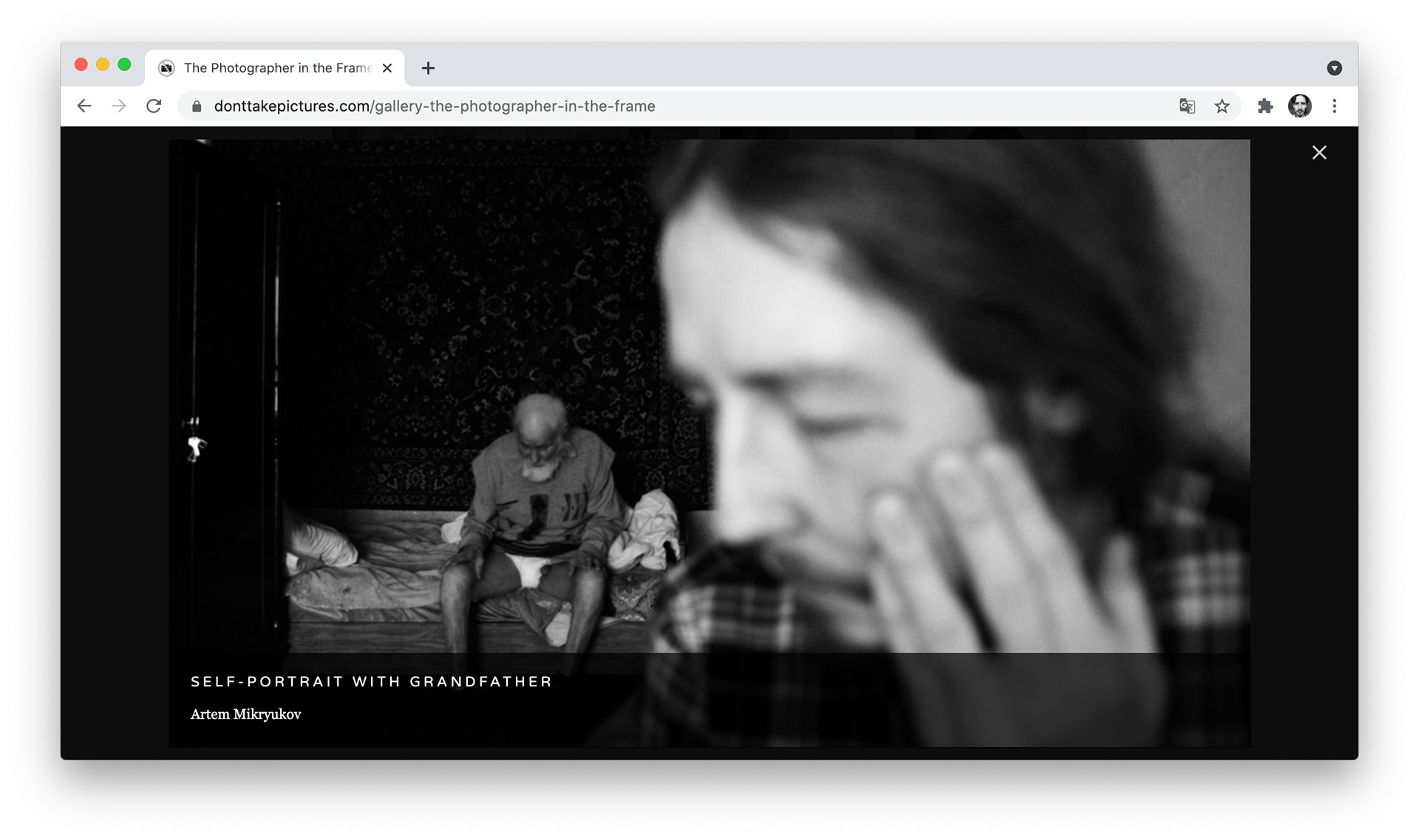Click the Artem Mikryukov author name
Image resolution: width=1419 pixels, height=840 pixels.
(x=246, y=714)
